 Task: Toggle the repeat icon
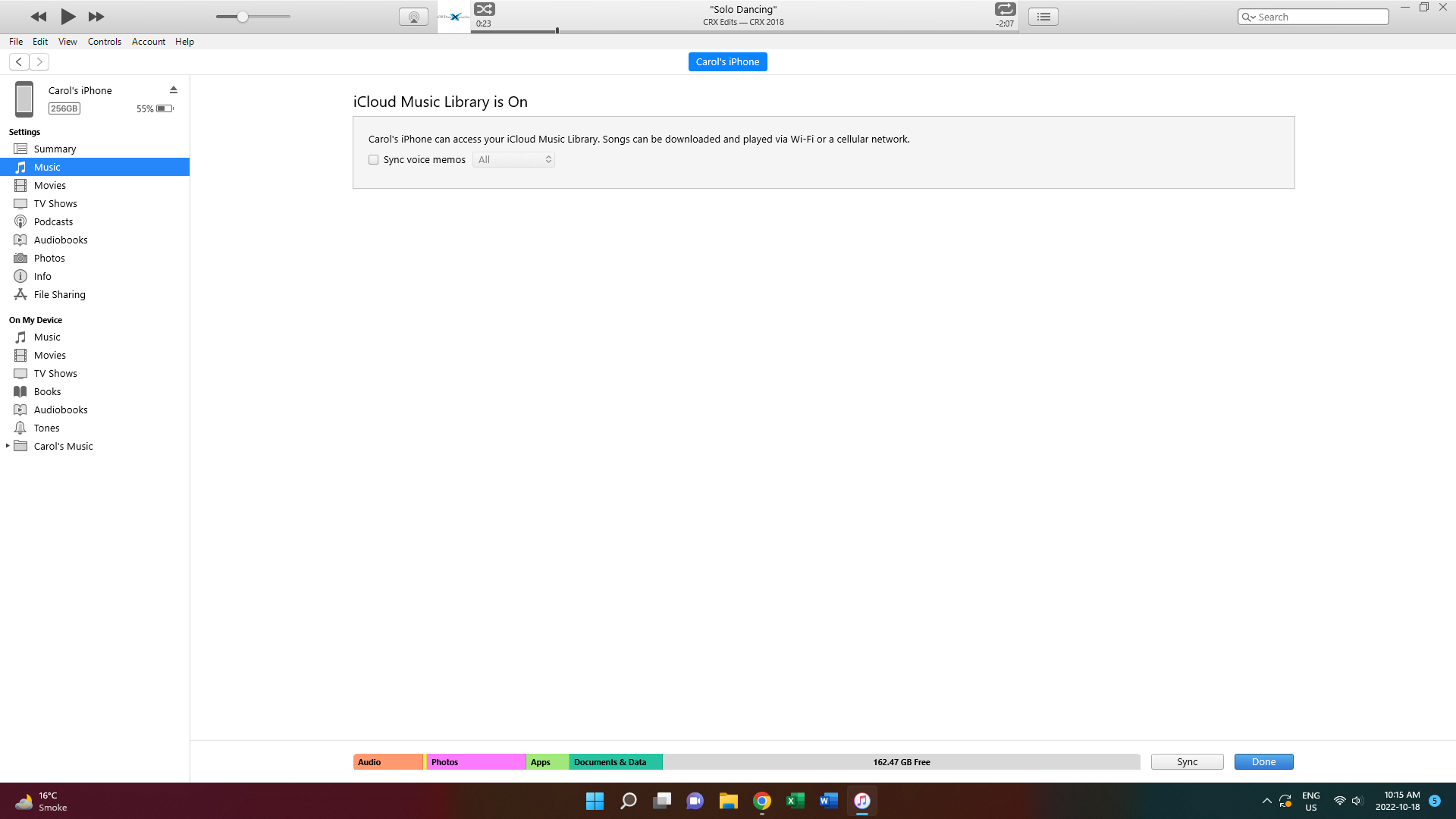click(x=1005, y=9)
